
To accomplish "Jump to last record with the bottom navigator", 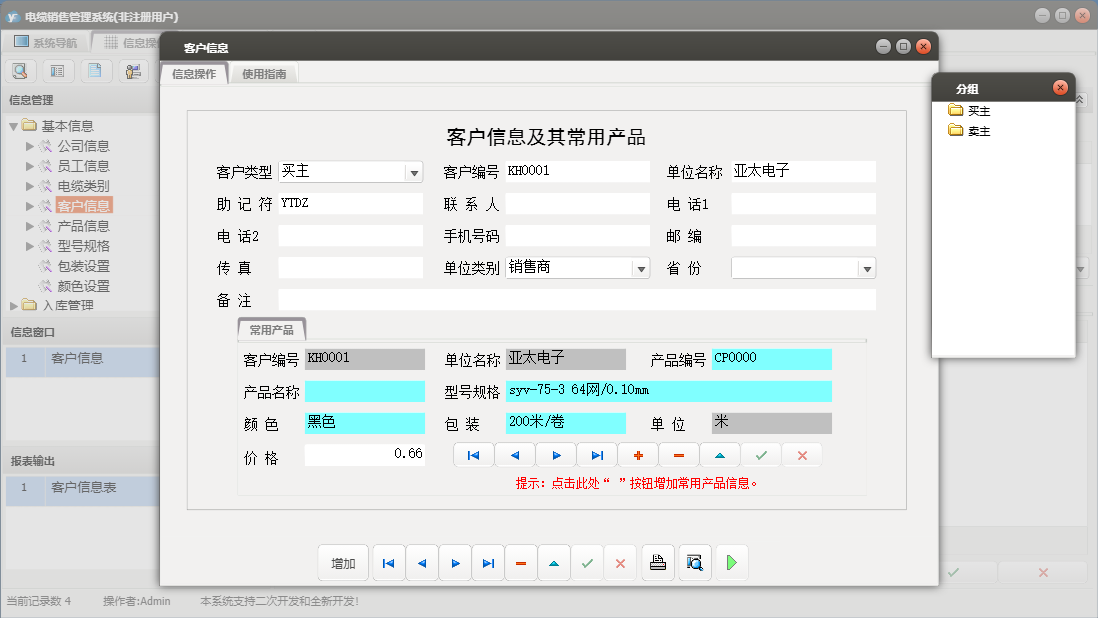I will click(x=488, y=562).
